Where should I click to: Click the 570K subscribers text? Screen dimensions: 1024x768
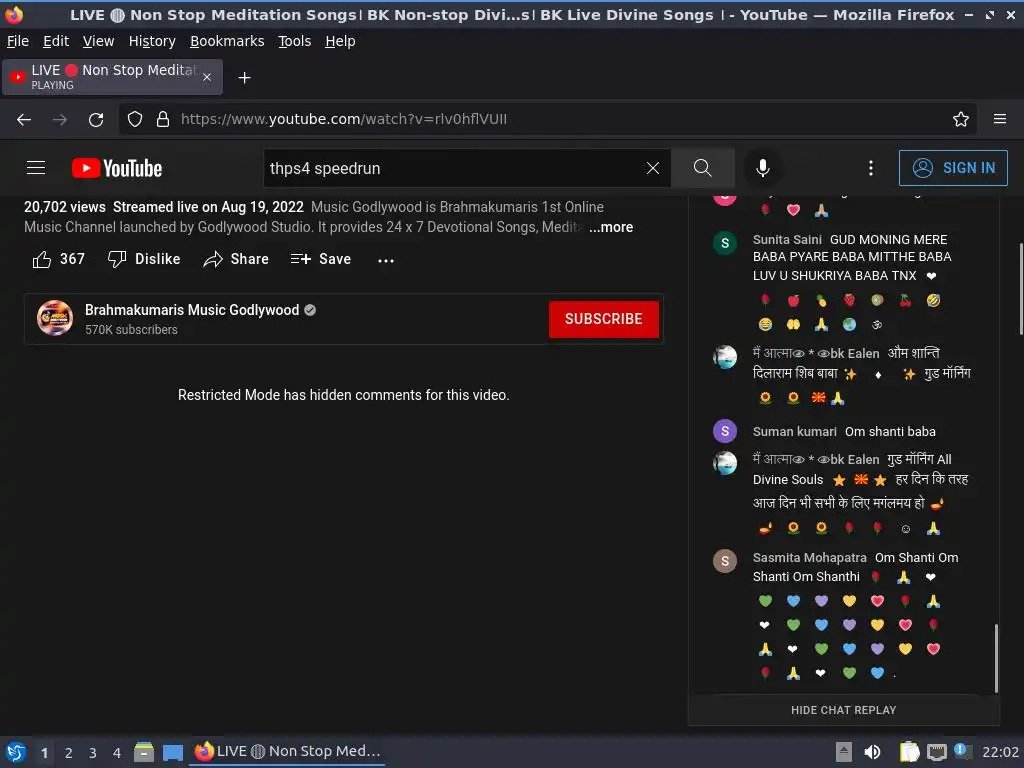point(131,330)
